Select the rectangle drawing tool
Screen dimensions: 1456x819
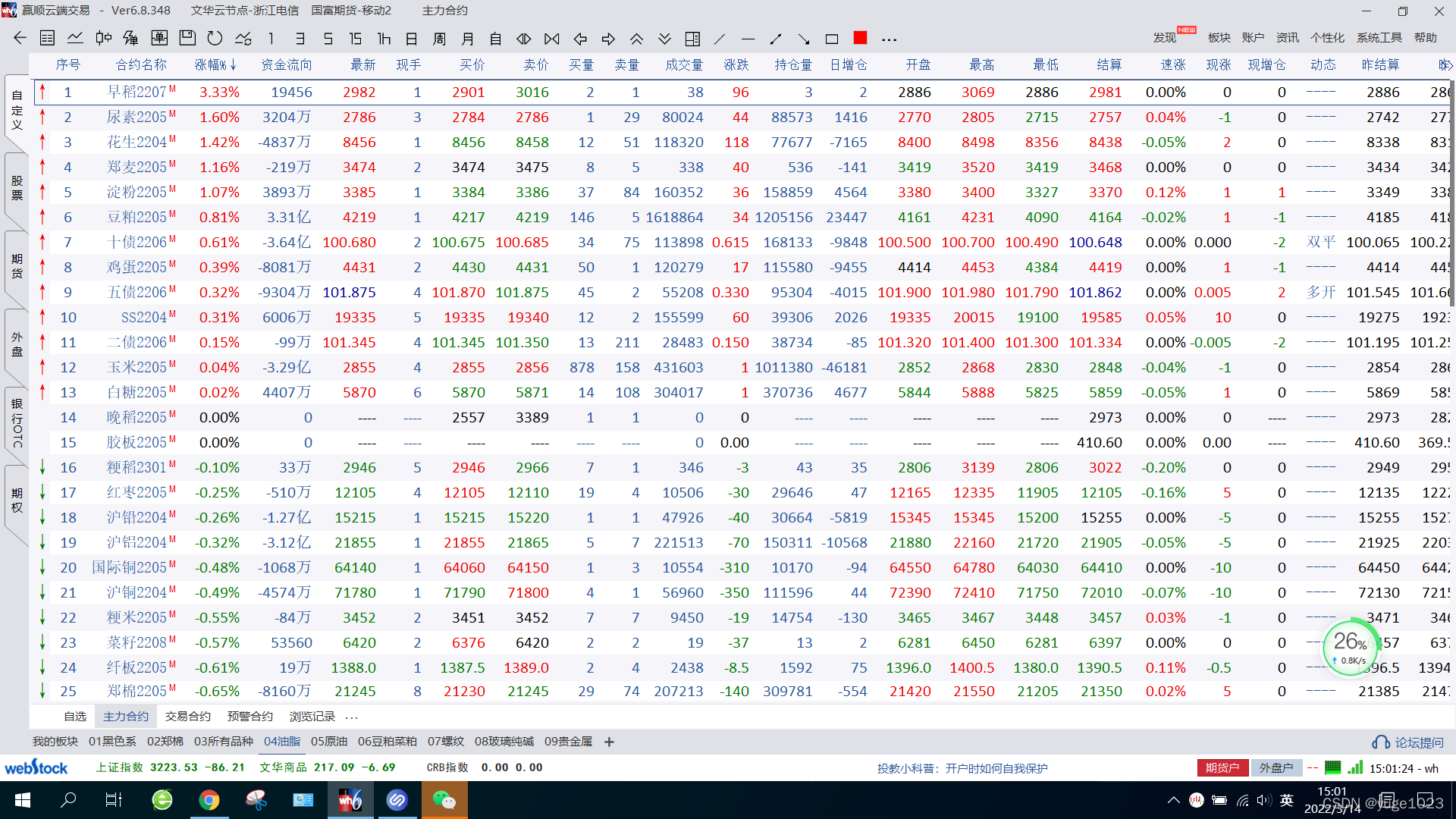(x=832, y=38)
